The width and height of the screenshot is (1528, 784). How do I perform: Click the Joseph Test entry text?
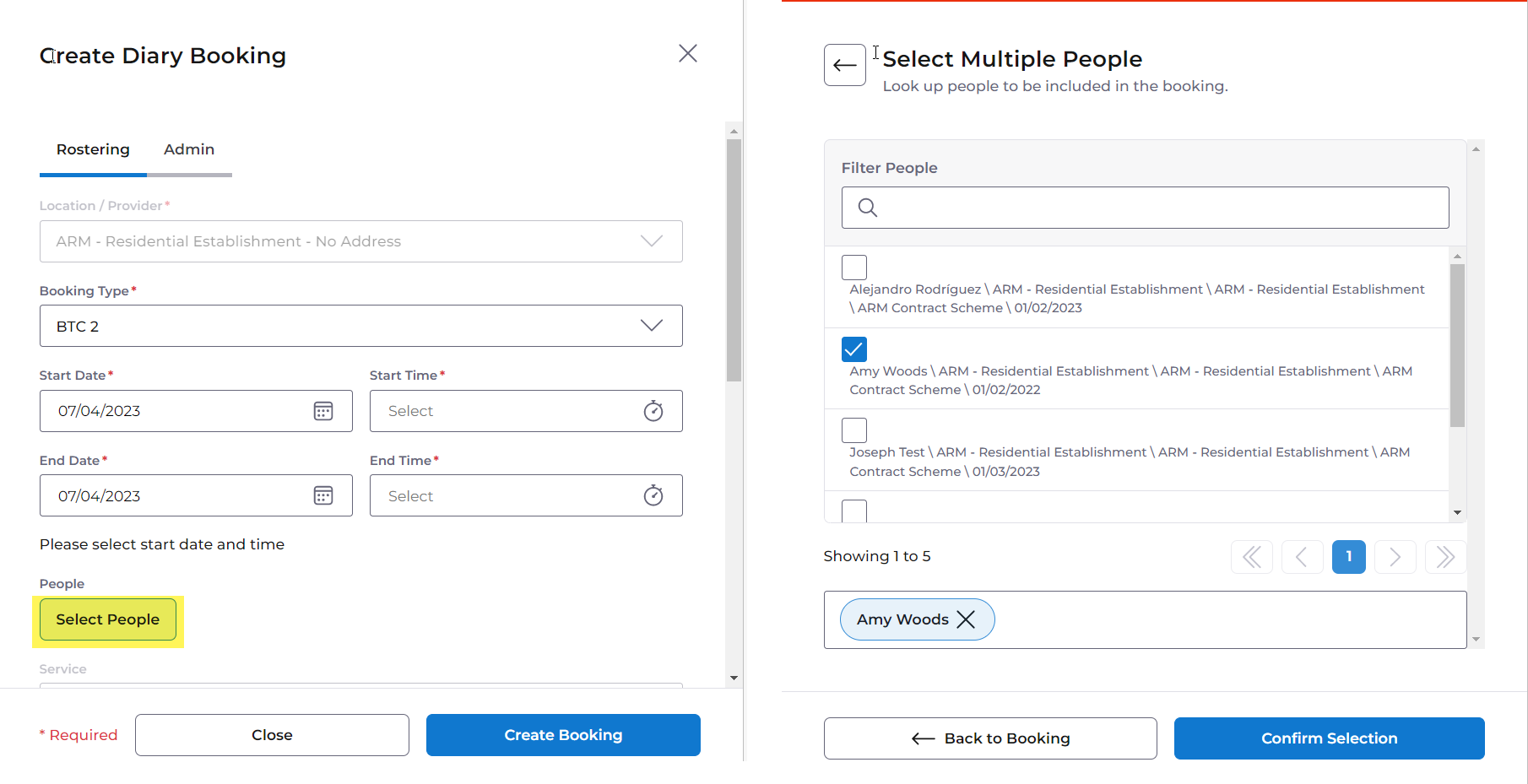pos(1130,462)
